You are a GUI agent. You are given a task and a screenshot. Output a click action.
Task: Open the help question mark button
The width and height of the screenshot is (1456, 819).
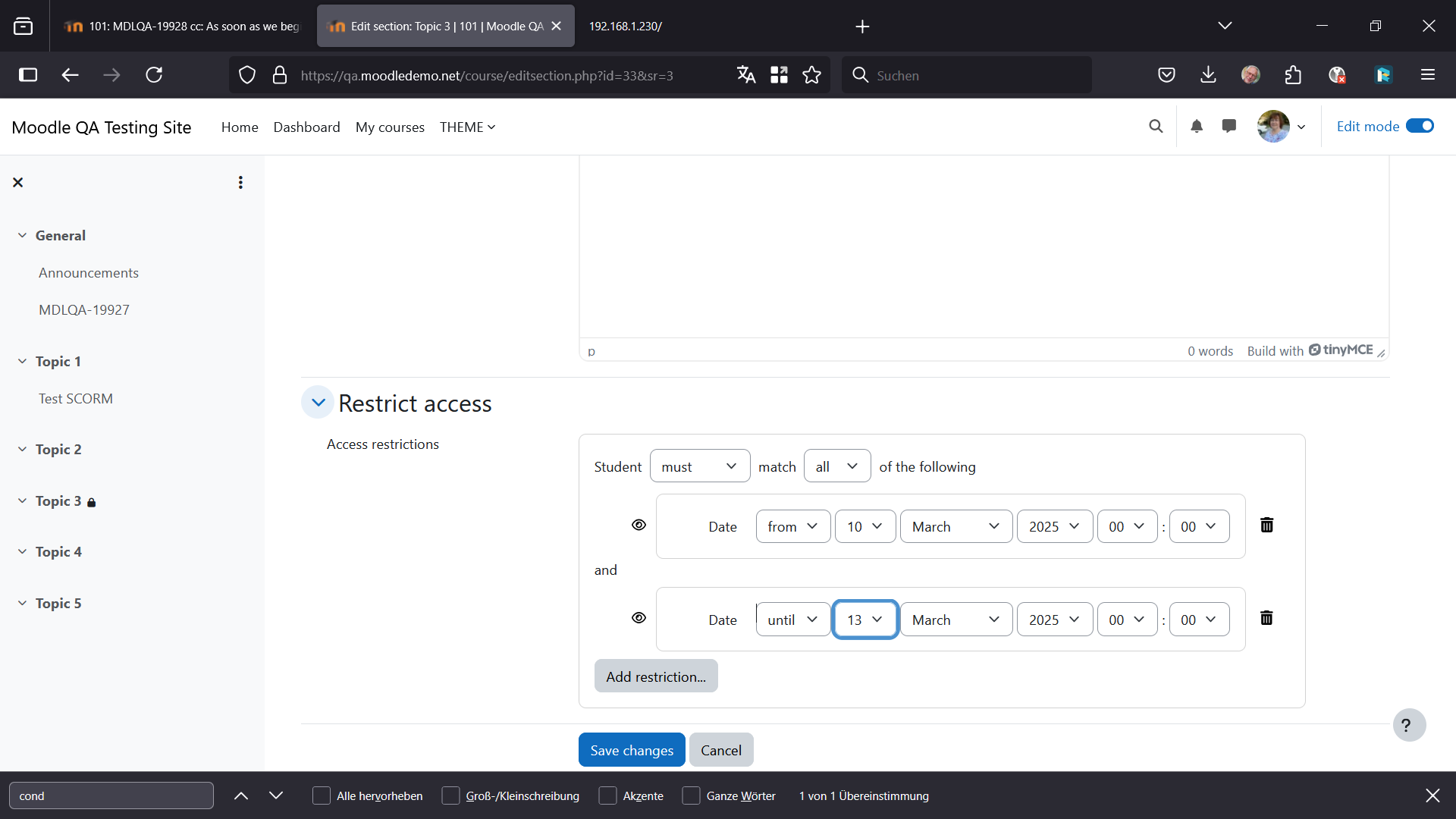click(x=1409, y=726)
